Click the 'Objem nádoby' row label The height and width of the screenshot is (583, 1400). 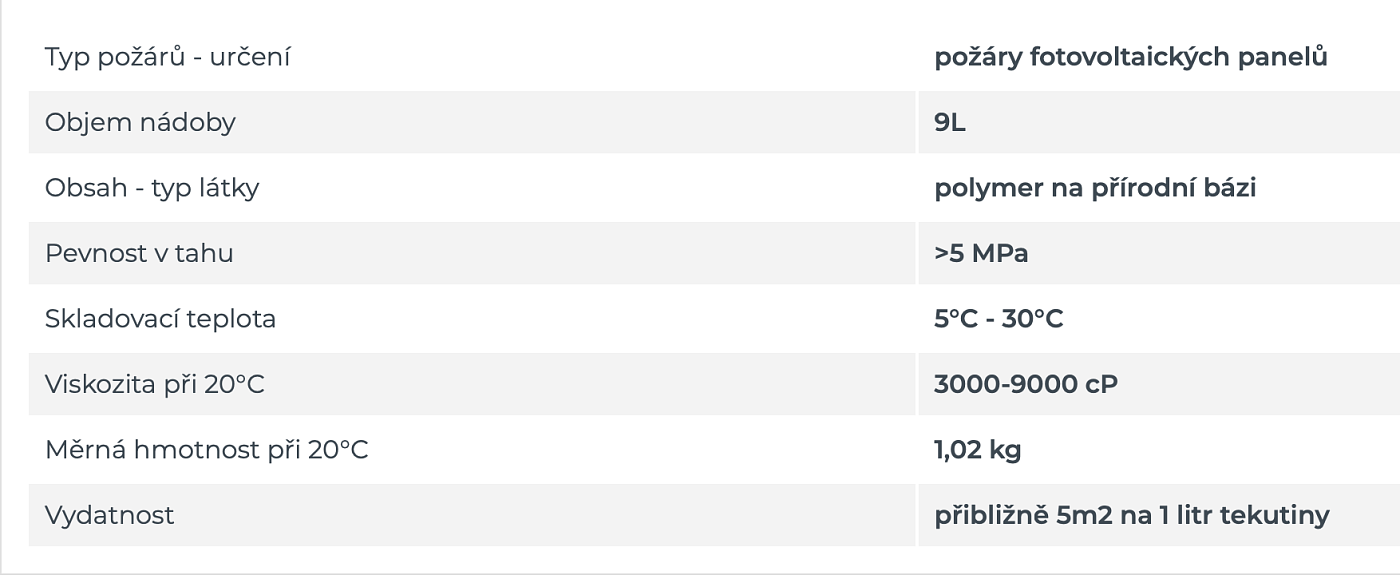(140, 123)
